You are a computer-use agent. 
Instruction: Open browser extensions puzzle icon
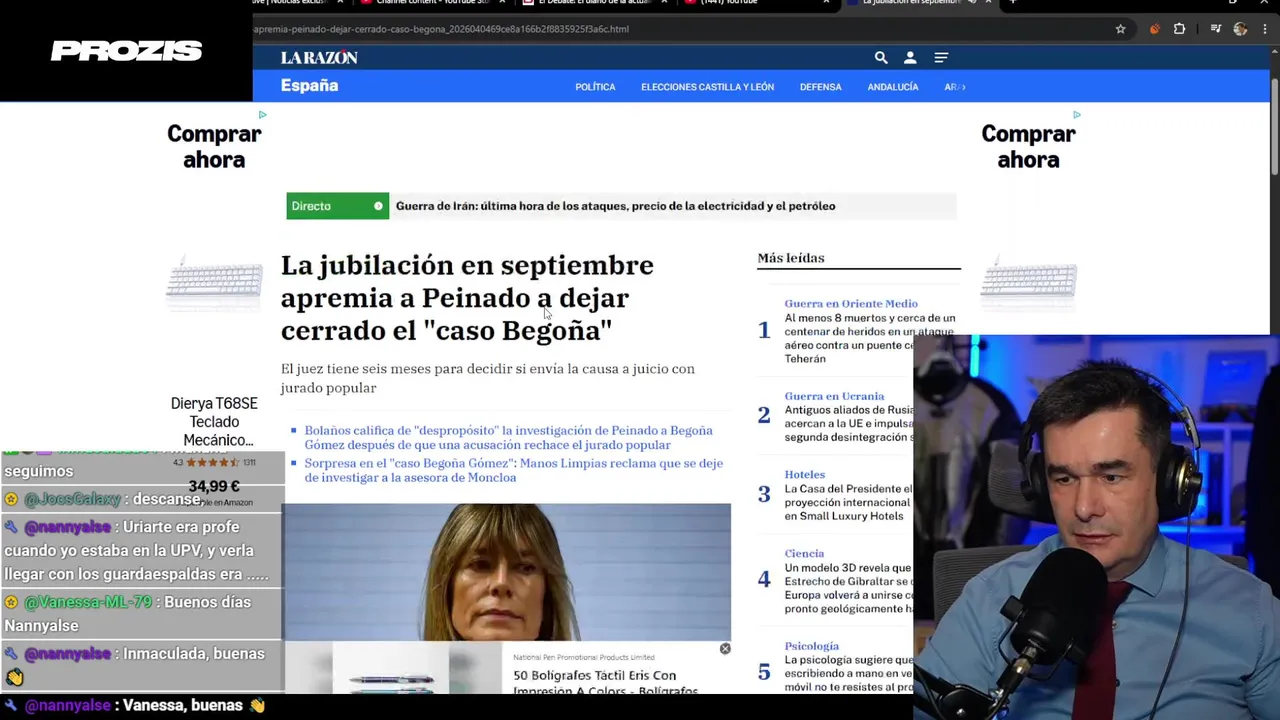point(1179,29)
